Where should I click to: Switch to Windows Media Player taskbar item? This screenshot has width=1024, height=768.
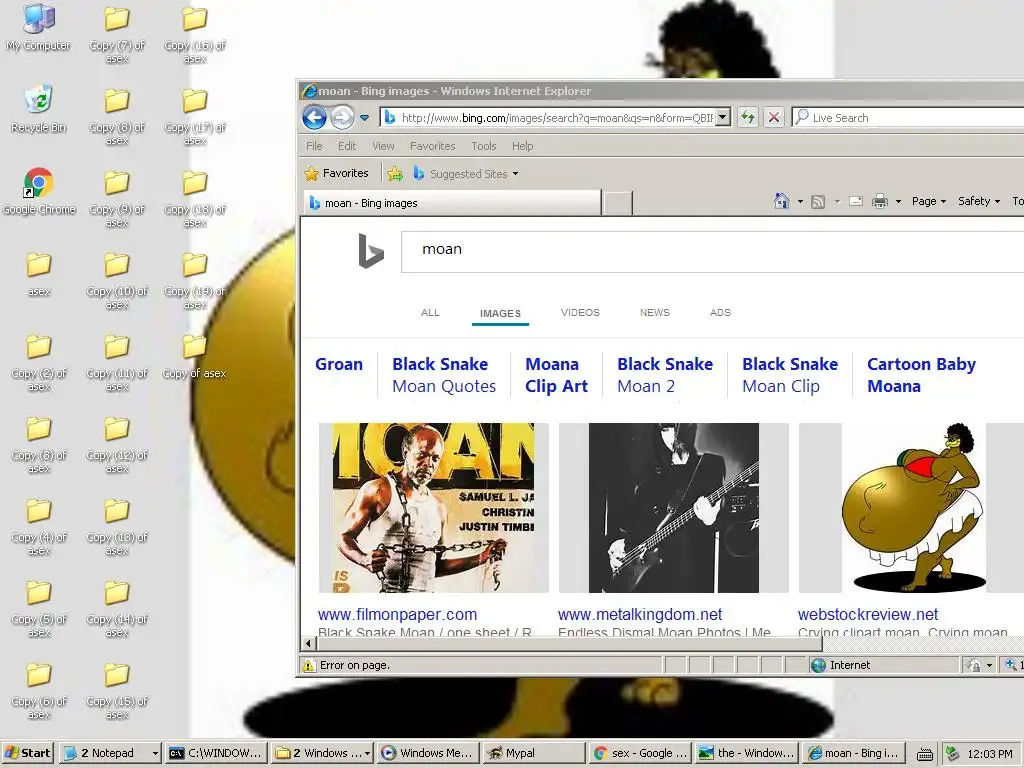tap(428, 753)
